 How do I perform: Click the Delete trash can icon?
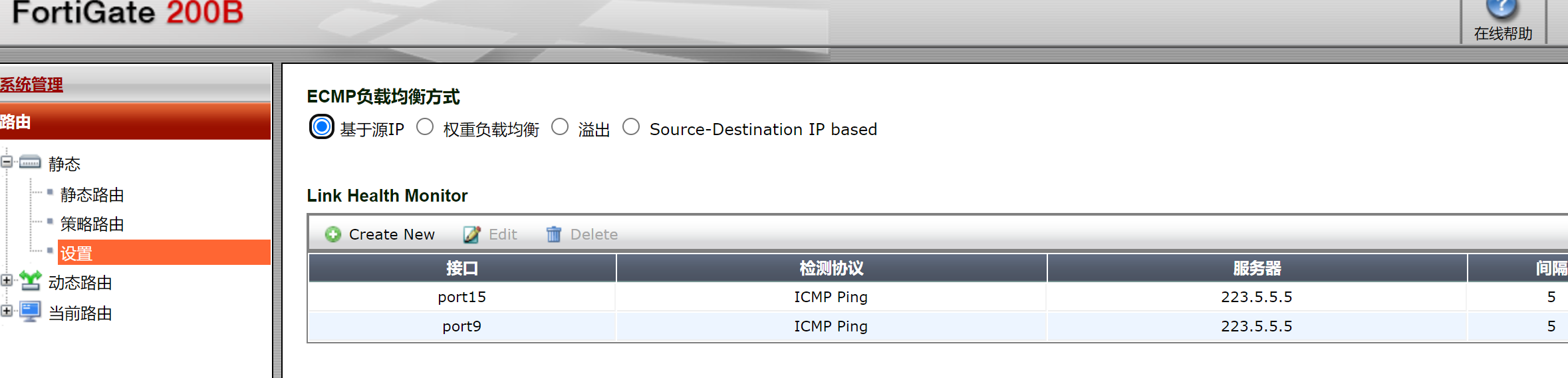[553, 234]
